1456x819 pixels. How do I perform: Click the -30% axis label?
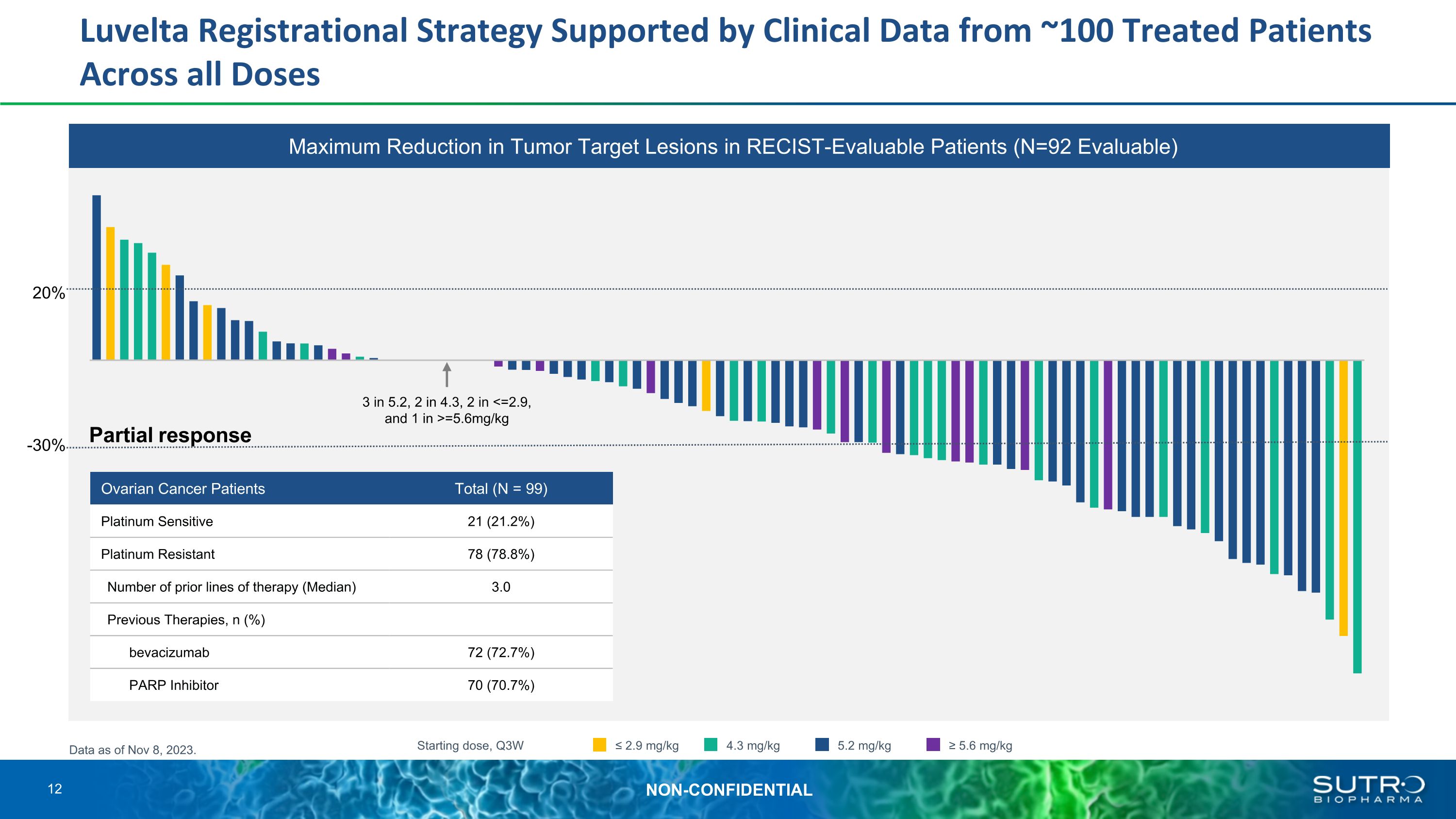46,445
